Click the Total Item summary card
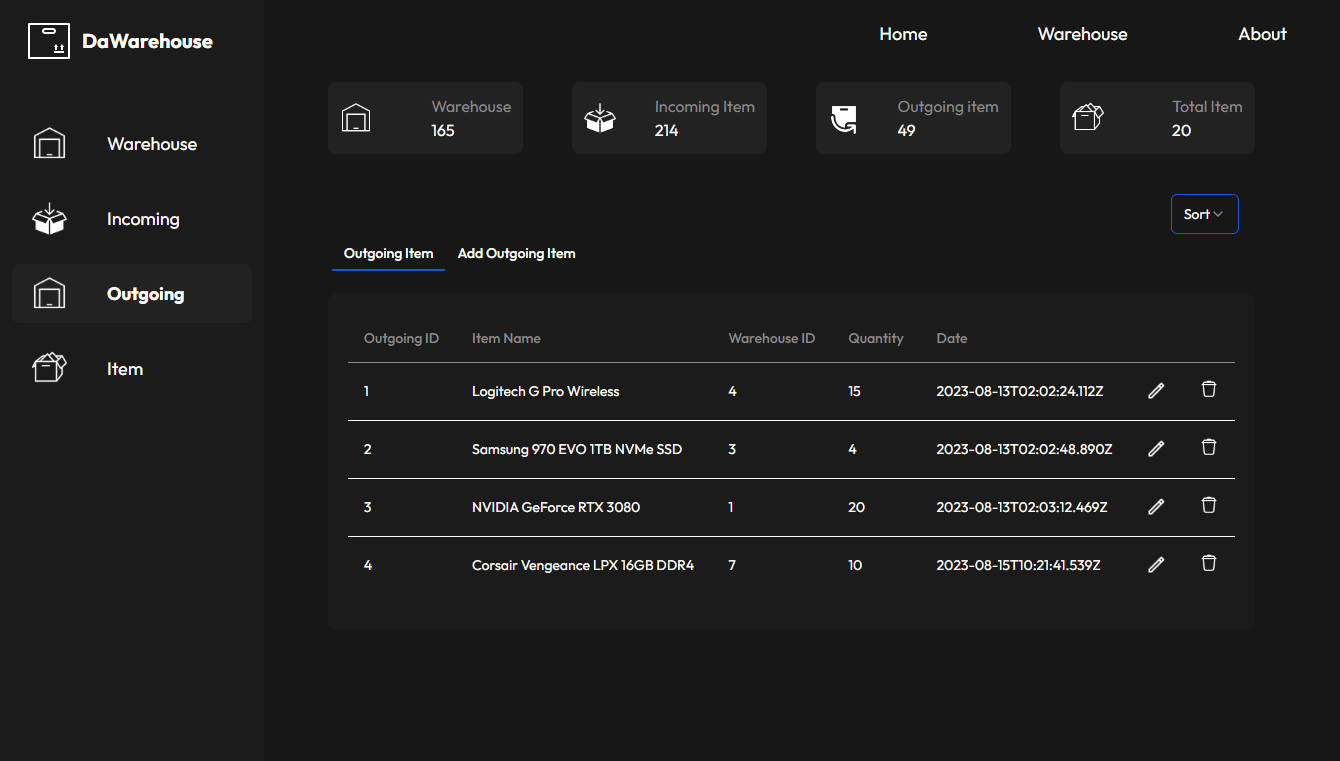 (x=1157, y=118)
